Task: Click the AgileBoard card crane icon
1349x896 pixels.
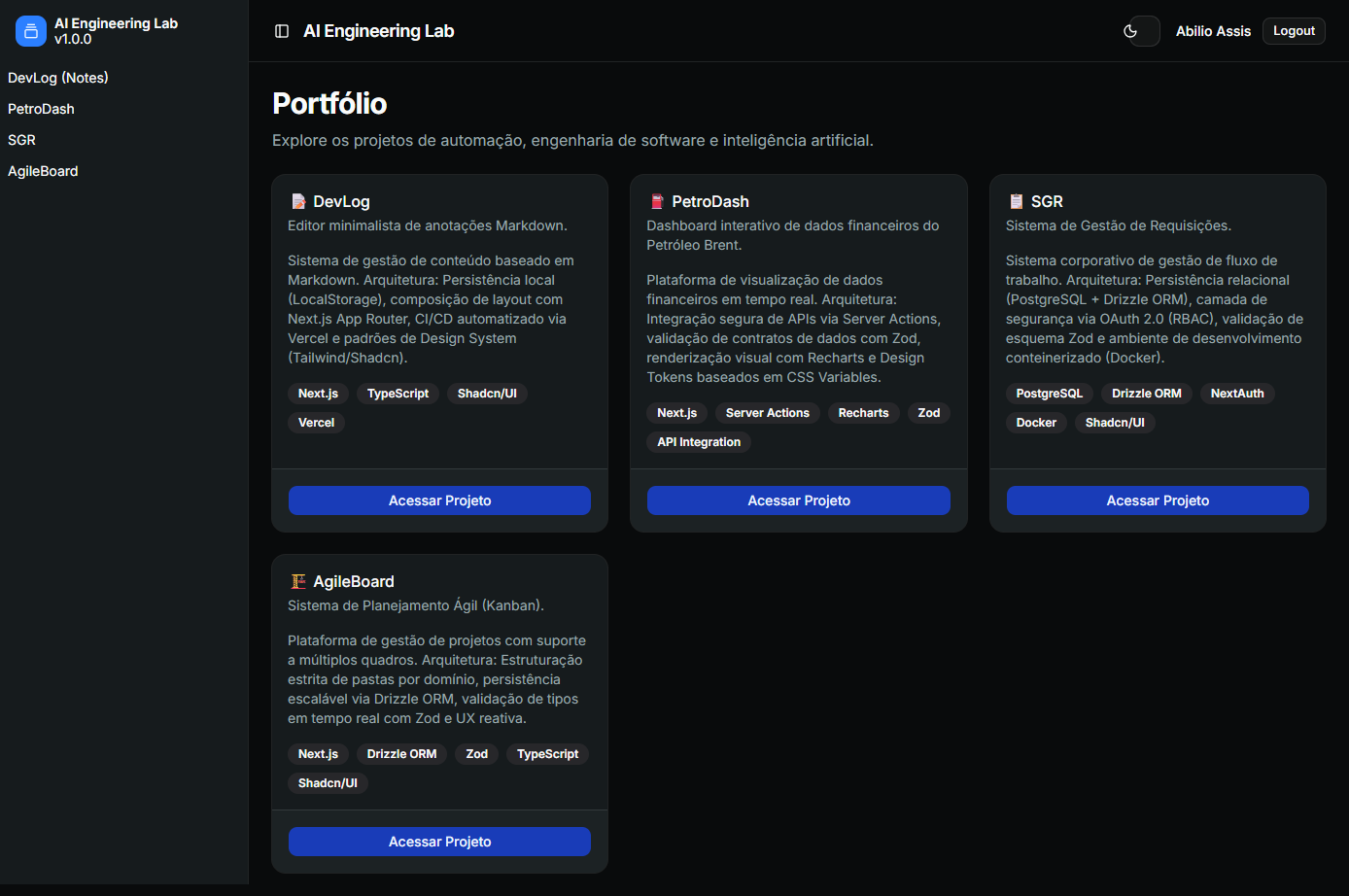Action: pyautogui.click(x=298, y=581)
